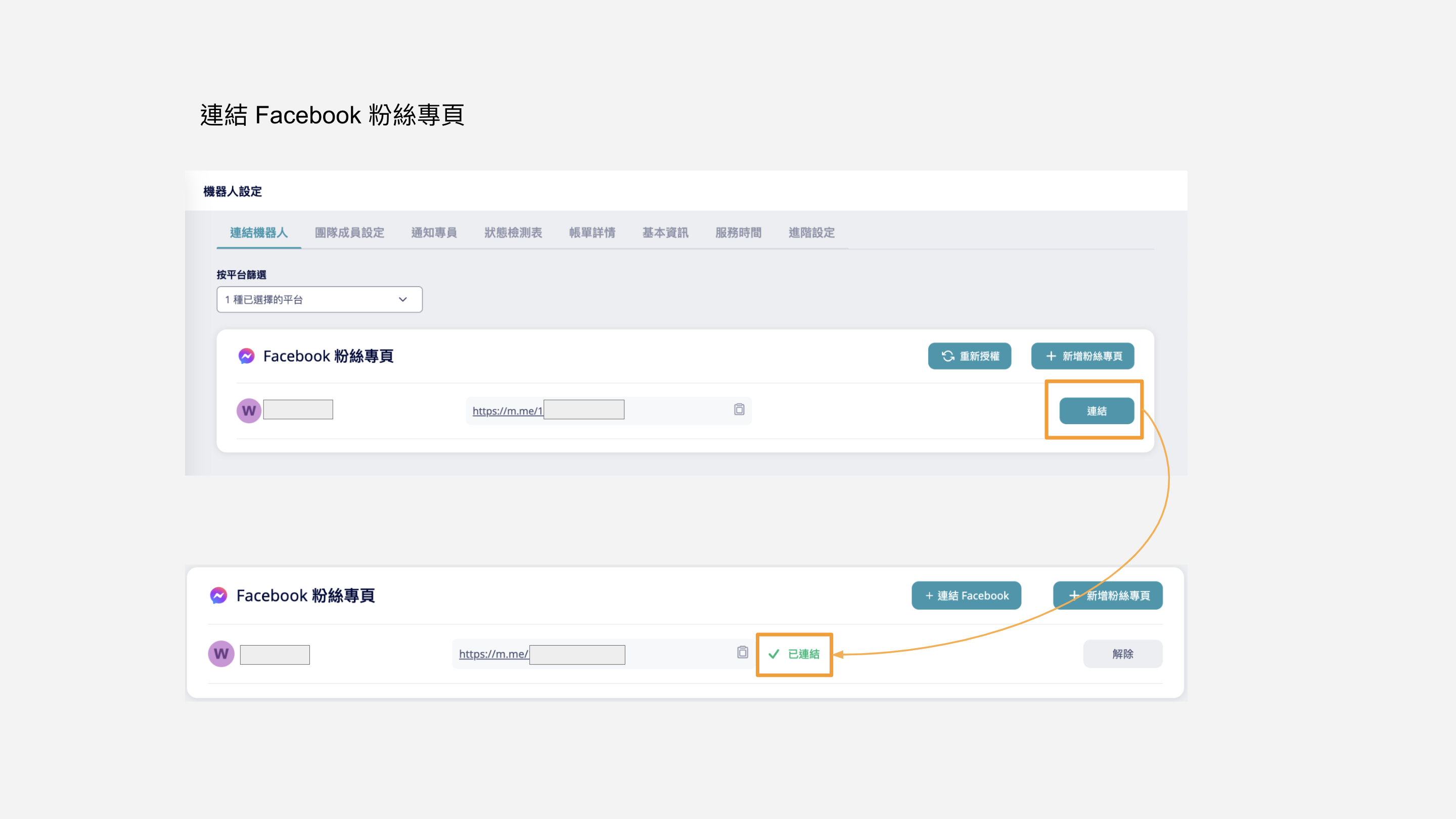Viewport: 1456px width, 819px height.
Task: Click Messenger icon in upper Facebook card
Action: (246, 356)
